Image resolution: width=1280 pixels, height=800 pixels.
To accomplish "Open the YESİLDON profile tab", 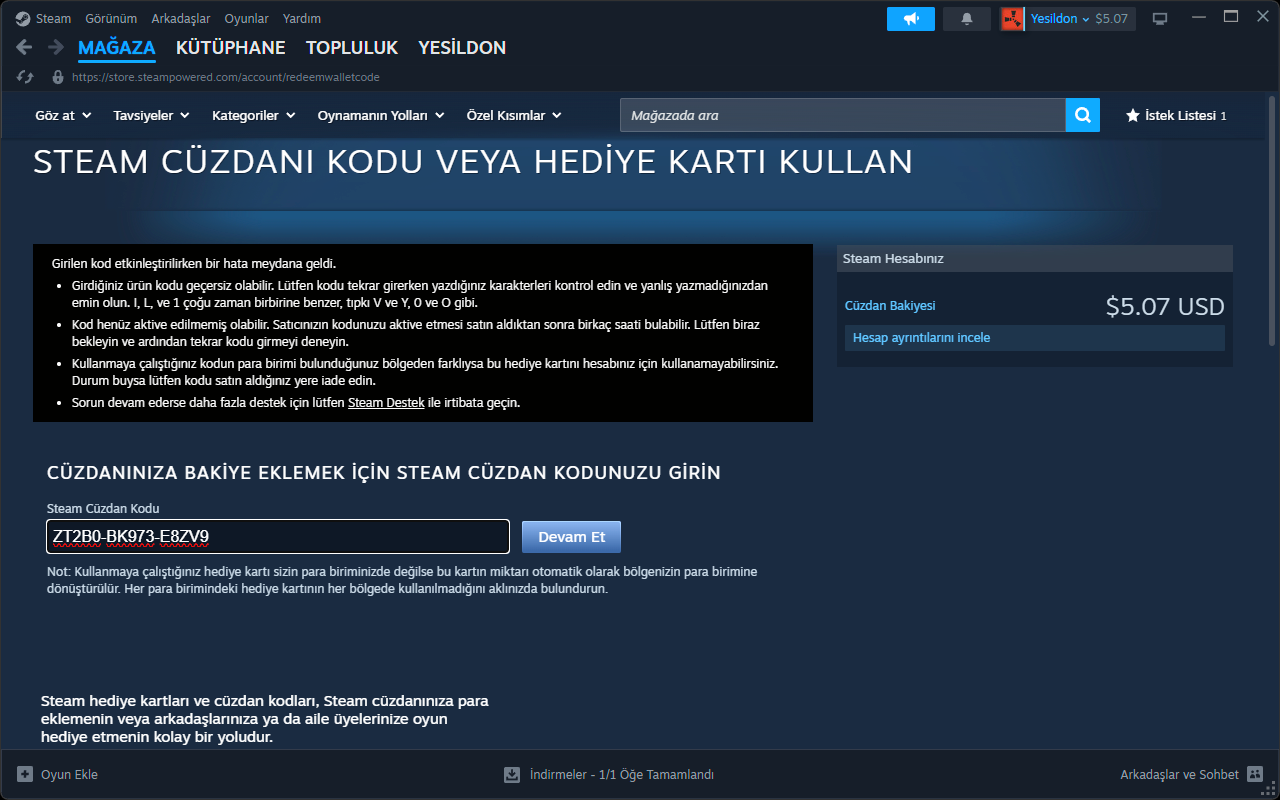I will pos(462,48).
